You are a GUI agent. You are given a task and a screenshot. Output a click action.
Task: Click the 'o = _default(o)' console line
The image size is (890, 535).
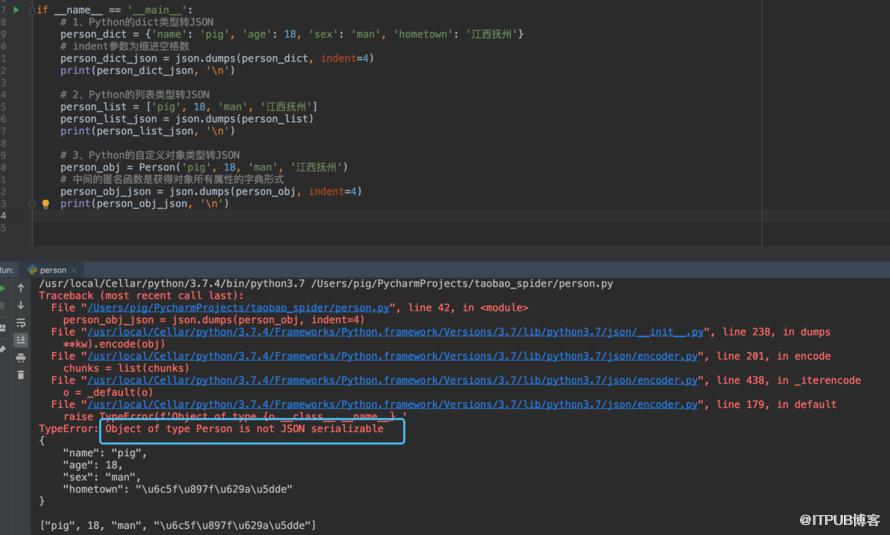coord(108,392)
